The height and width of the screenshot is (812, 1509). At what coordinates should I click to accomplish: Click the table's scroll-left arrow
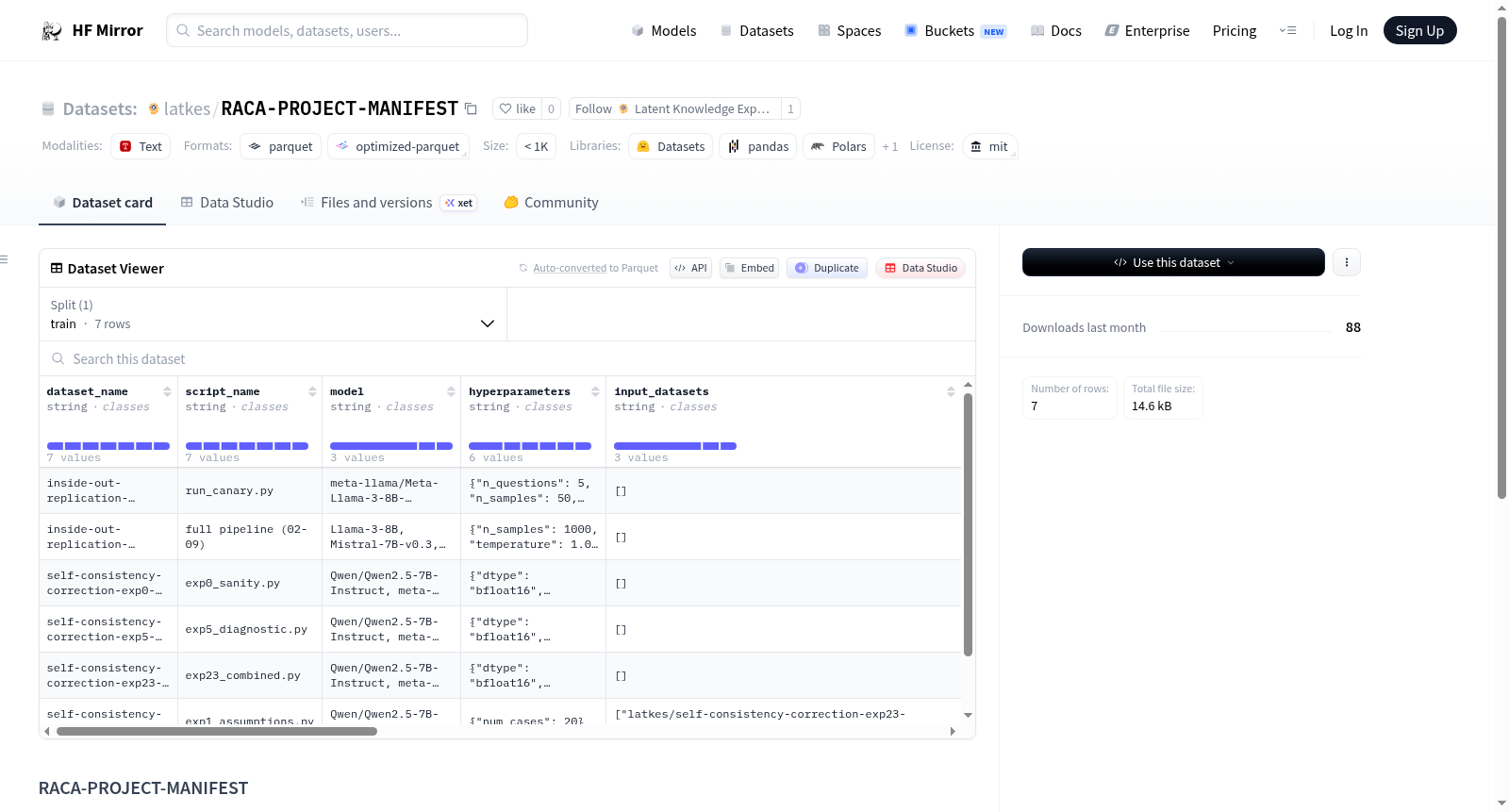tap(47, 731)
